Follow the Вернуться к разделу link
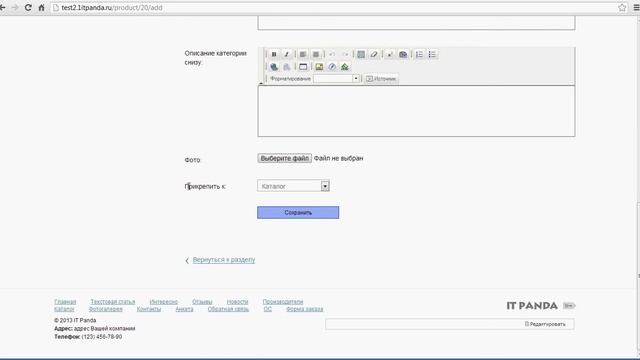This screenshot has width=640, height=360. pyautogui.click(x=224, y=260)
